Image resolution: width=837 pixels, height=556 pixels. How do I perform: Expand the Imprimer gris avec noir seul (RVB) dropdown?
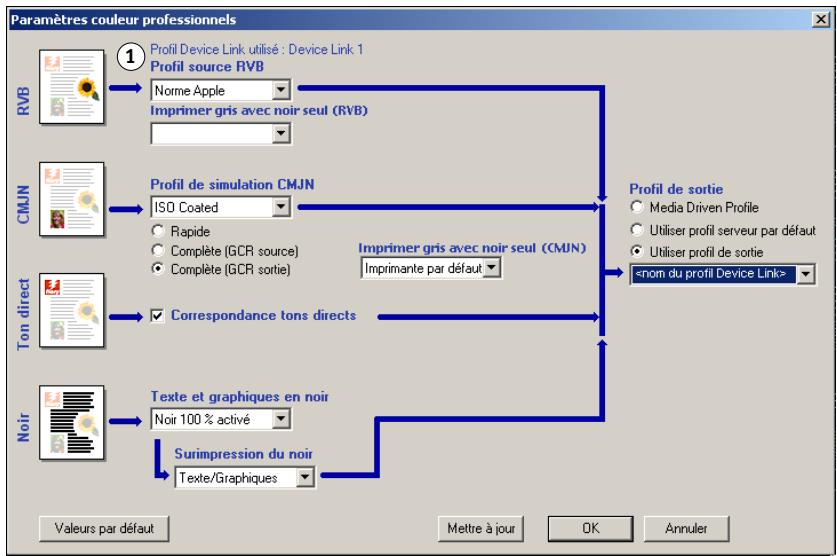click(281, 133)
